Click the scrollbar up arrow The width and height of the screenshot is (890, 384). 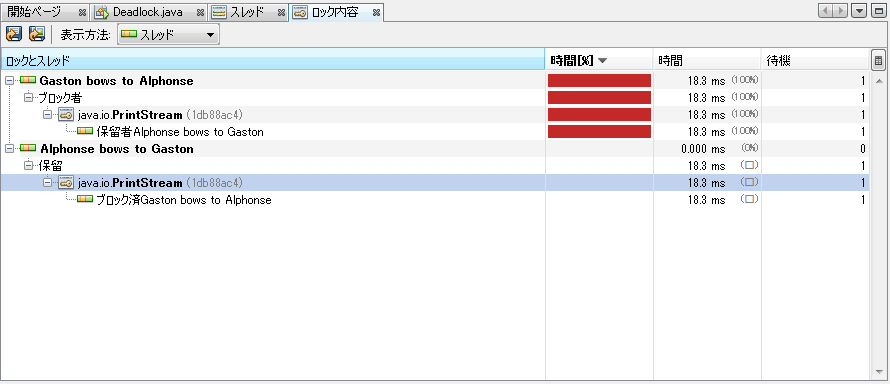click(x=879, y=81)
